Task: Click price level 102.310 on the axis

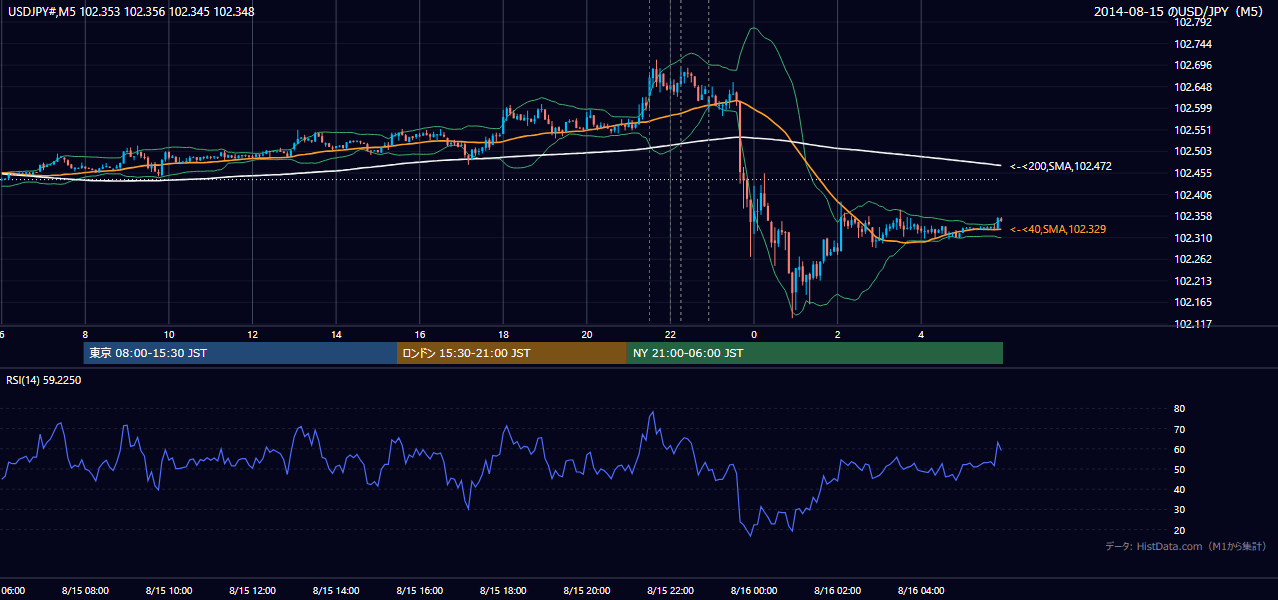Action: click(1193, 238)
